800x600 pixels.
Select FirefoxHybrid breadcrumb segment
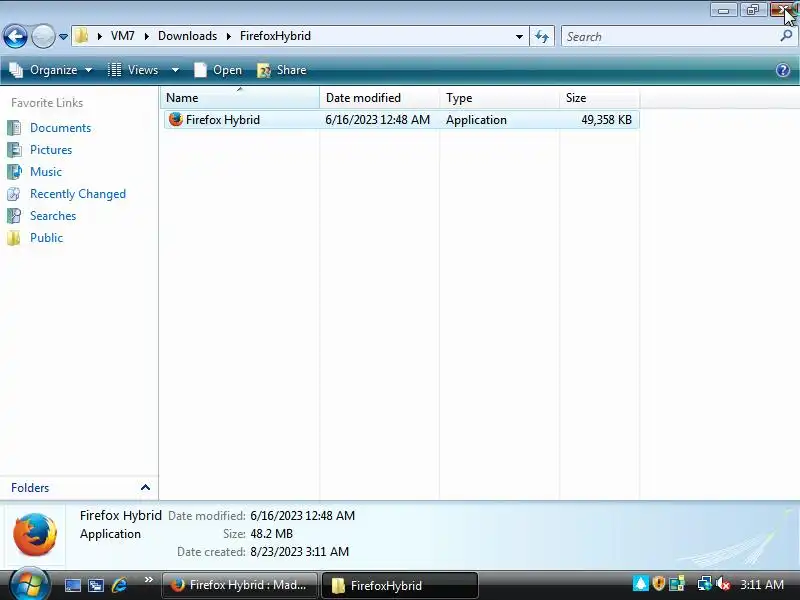pos(276,36)
